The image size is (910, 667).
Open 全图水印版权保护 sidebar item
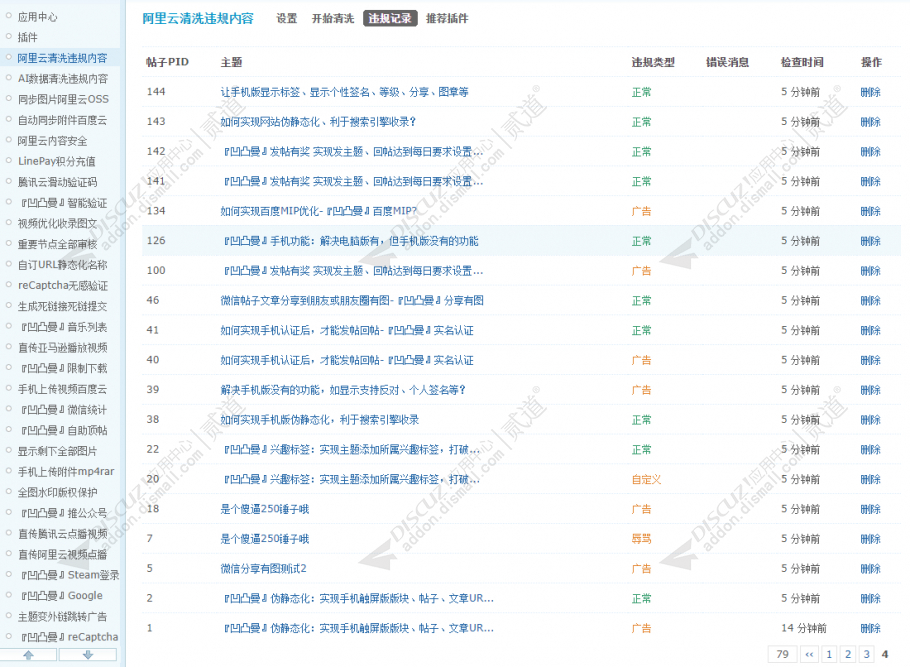(x=57, y=492)
